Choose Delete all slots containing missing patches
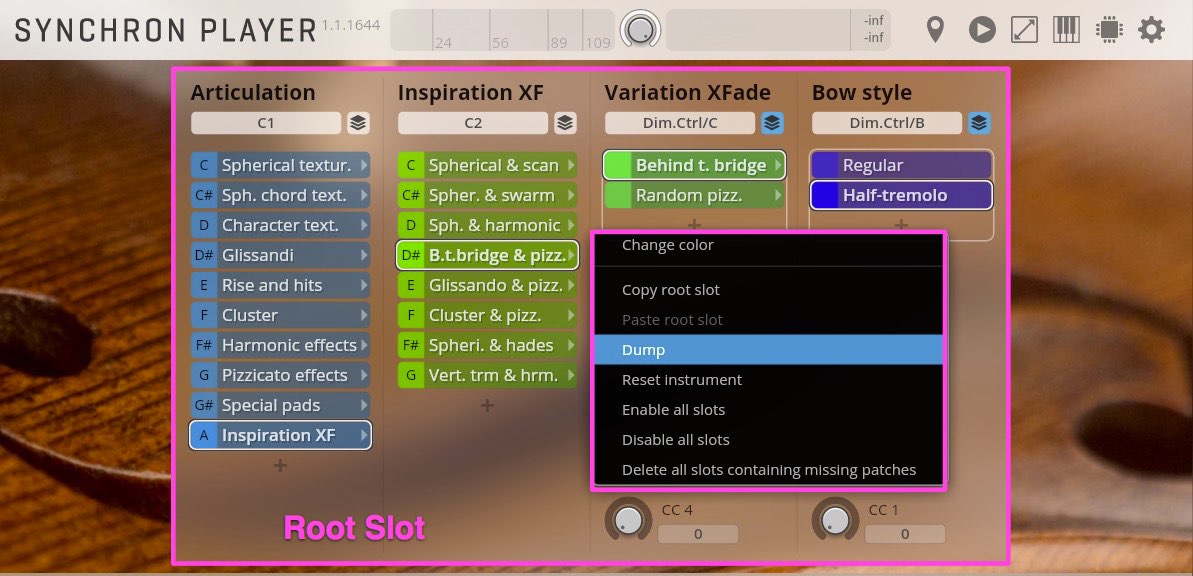Image resolution: width=1193 pixels, height=576 pixels. point(768,470)
